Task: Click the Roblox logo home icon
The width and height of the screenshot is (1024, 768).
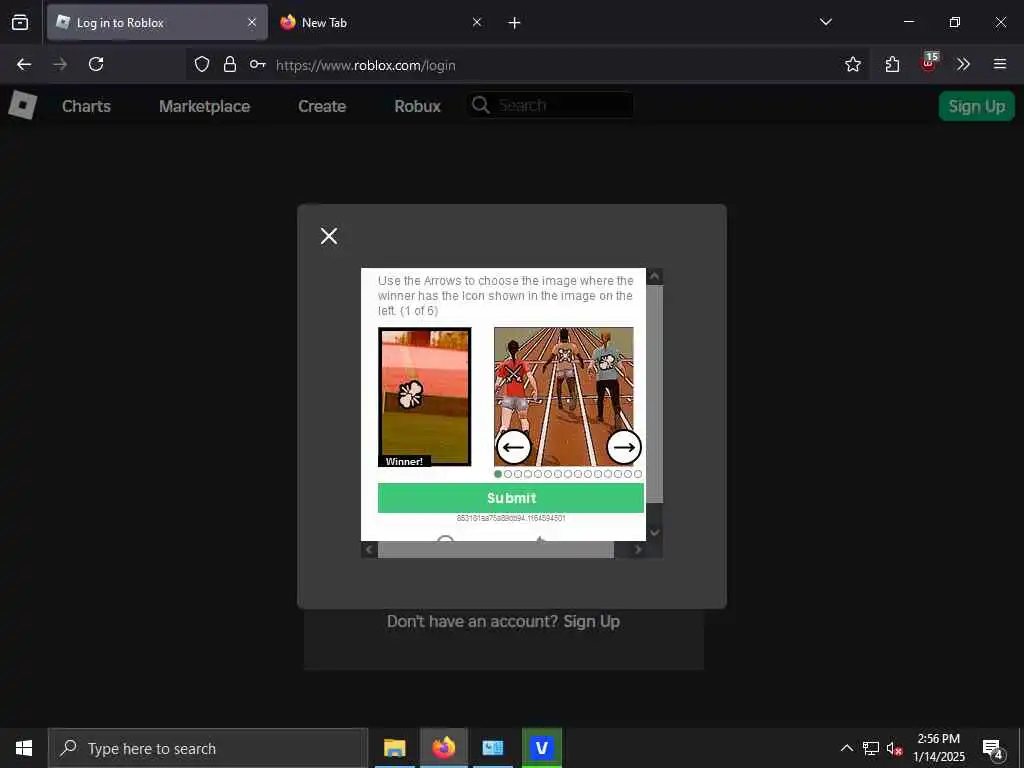Action: pyautogui.click(x=23, y=105)
